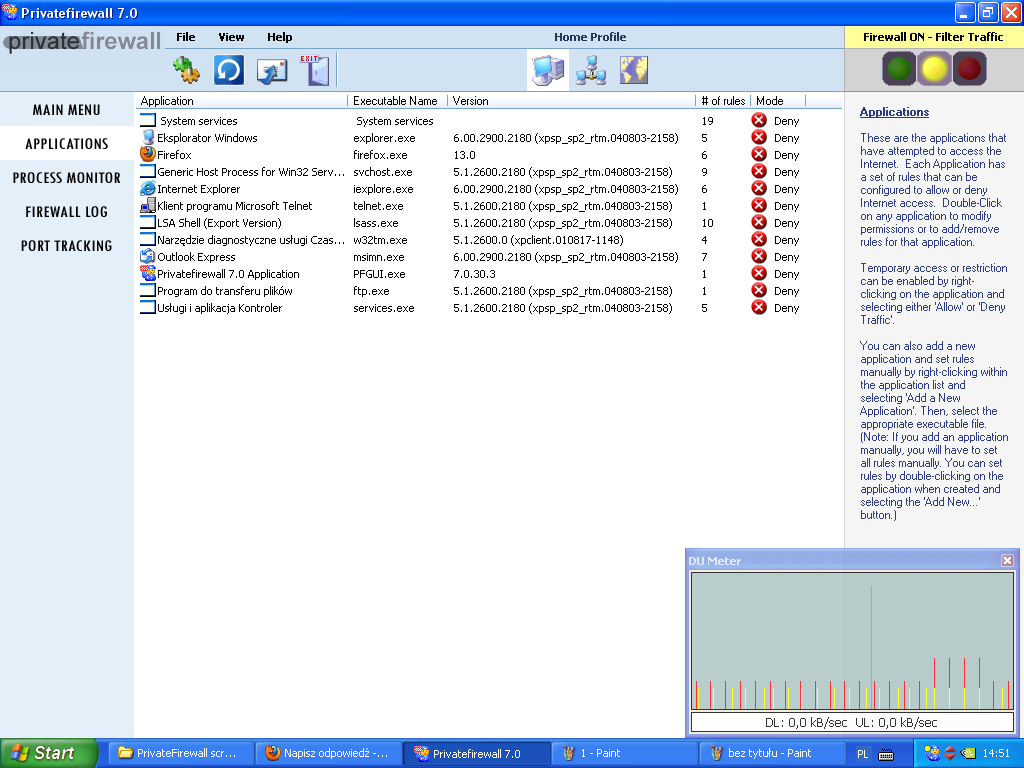Click the Deny icon for svchost.exe
The image size is (1024, 768).
pos(759,171)
